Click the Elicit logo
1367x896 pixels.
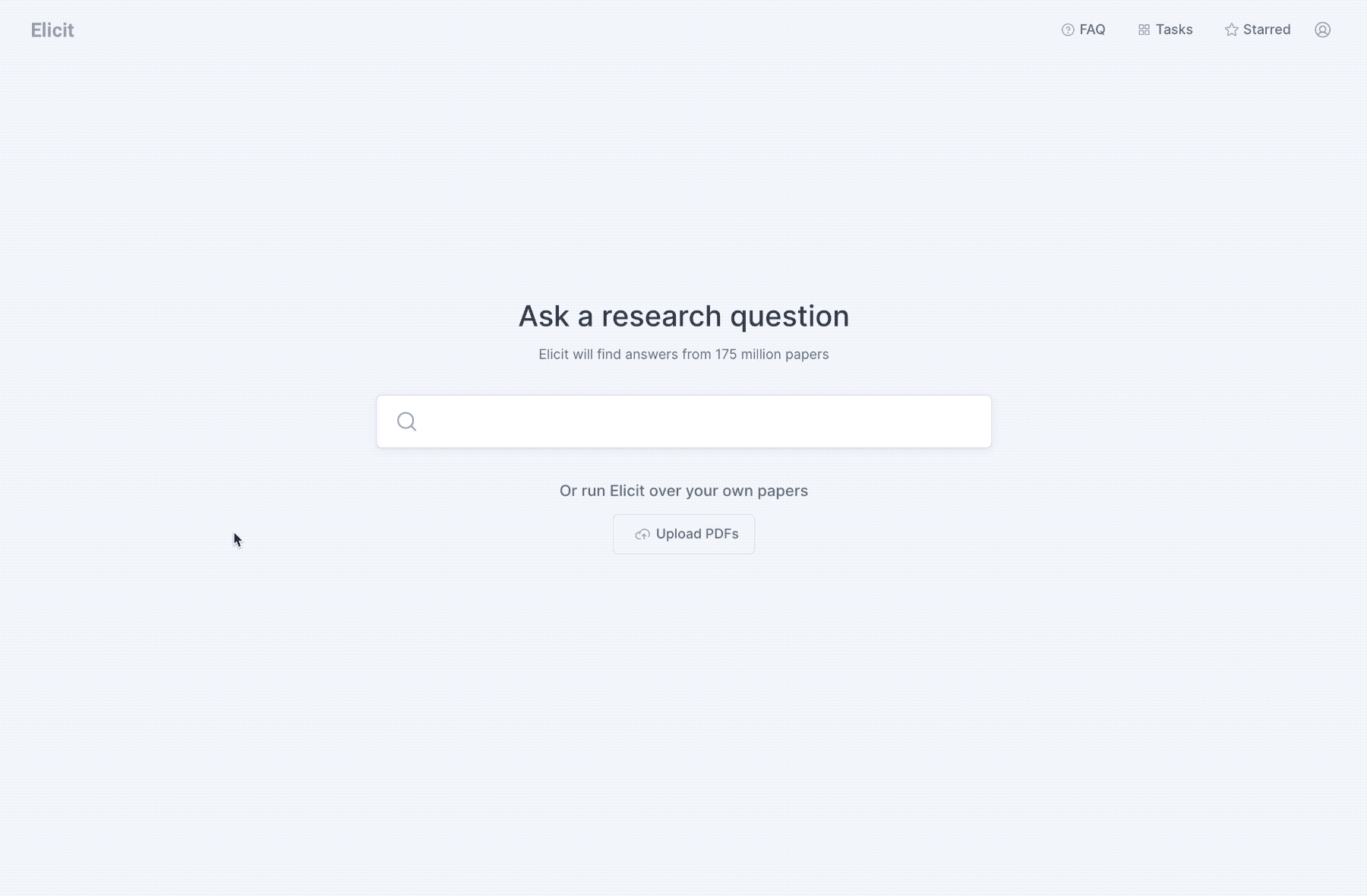coord(52,30)
